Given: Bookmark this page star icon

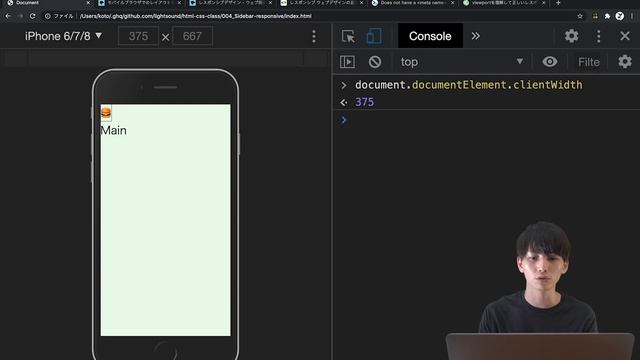Looking at the screenshot, I should tap(580, 16).
